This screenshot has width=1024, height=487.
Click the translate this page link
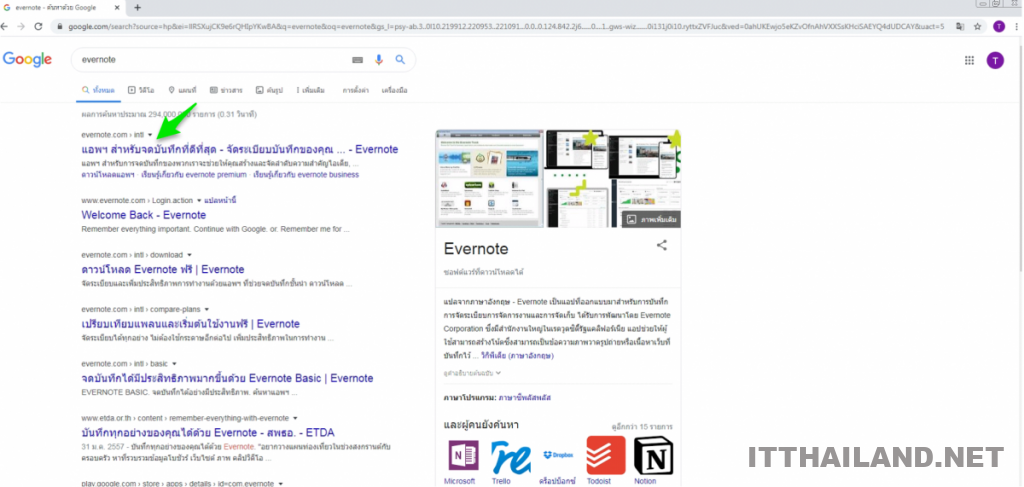pos(220,200)
